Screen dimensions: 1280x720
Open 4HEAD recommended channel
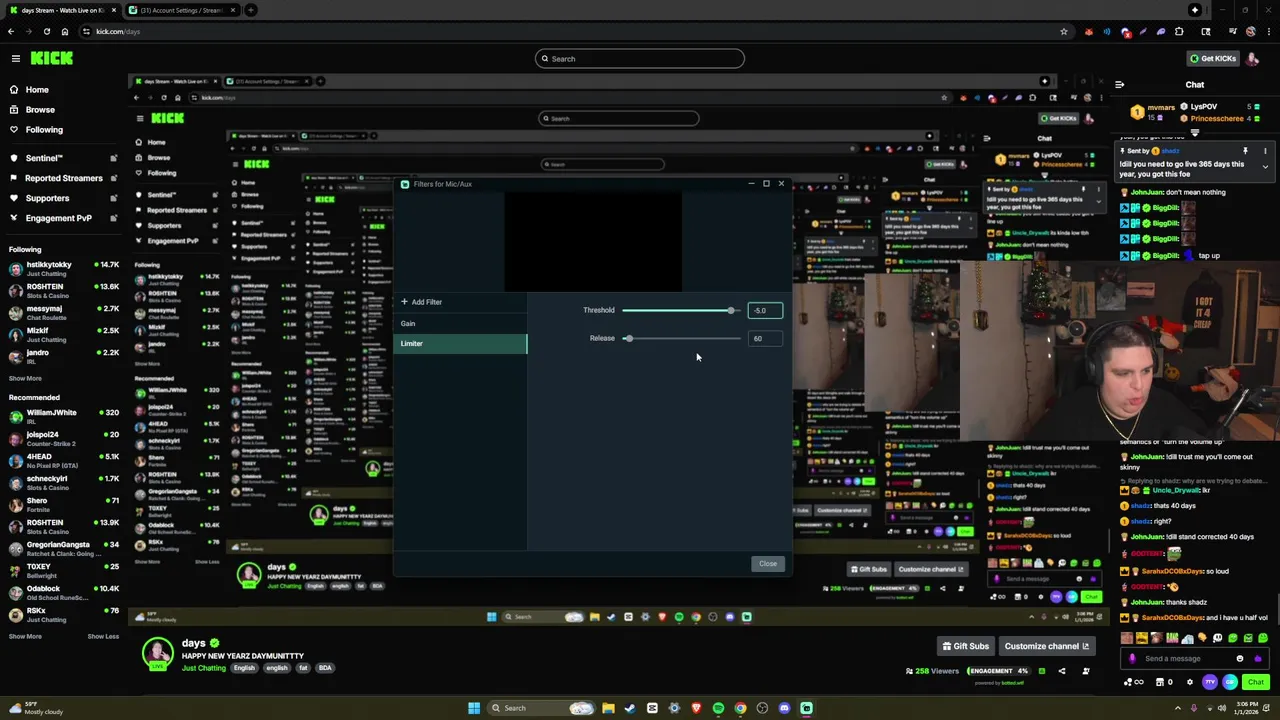click(x=63, y=460)
